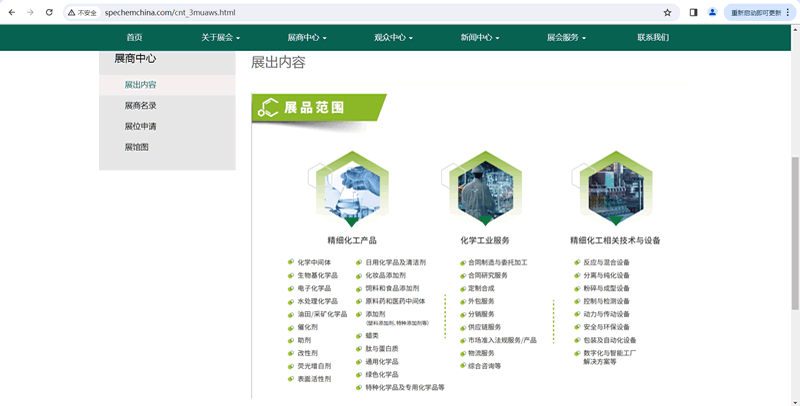The height and width of the screenshot is (406, 800).
Task: Click the browser back arrow
Action: coord(12,13)
